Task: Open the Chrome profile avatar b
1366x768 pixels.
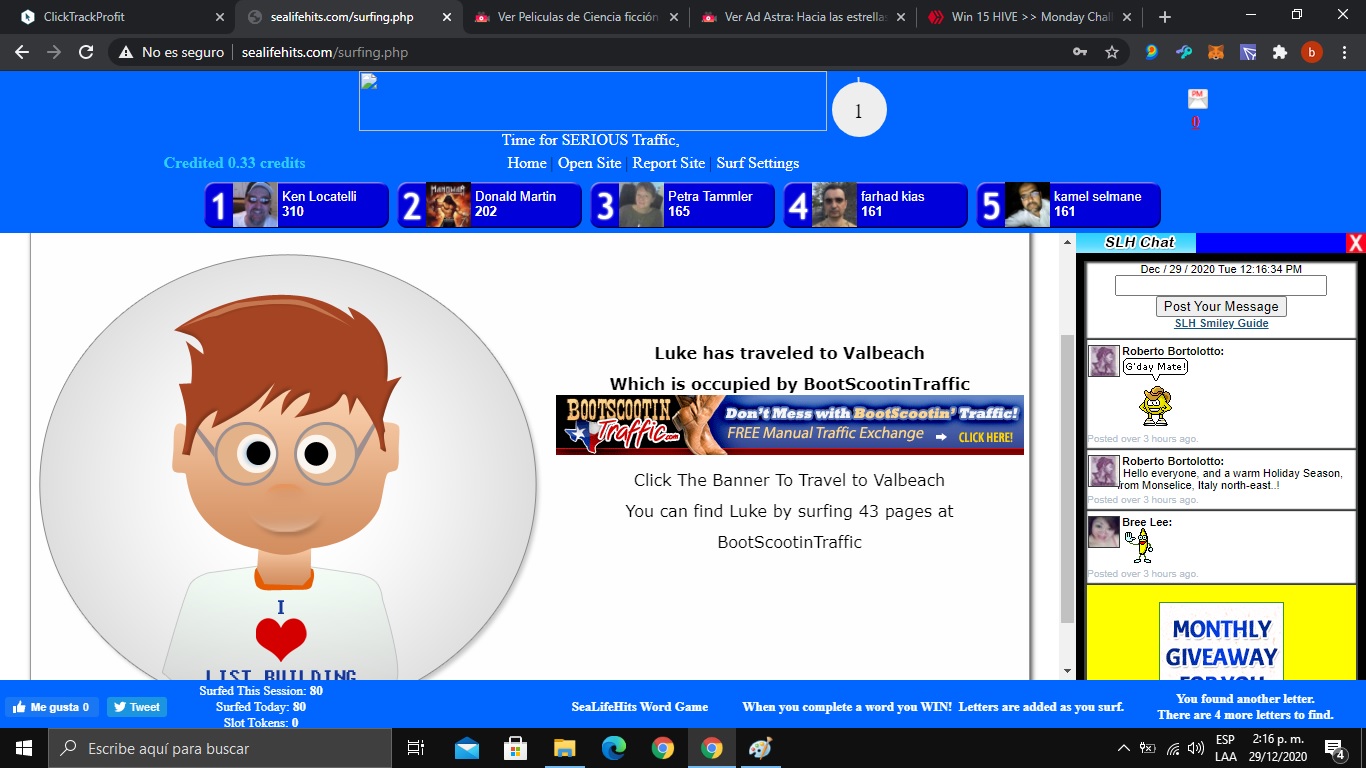Action: [1311, 52]
